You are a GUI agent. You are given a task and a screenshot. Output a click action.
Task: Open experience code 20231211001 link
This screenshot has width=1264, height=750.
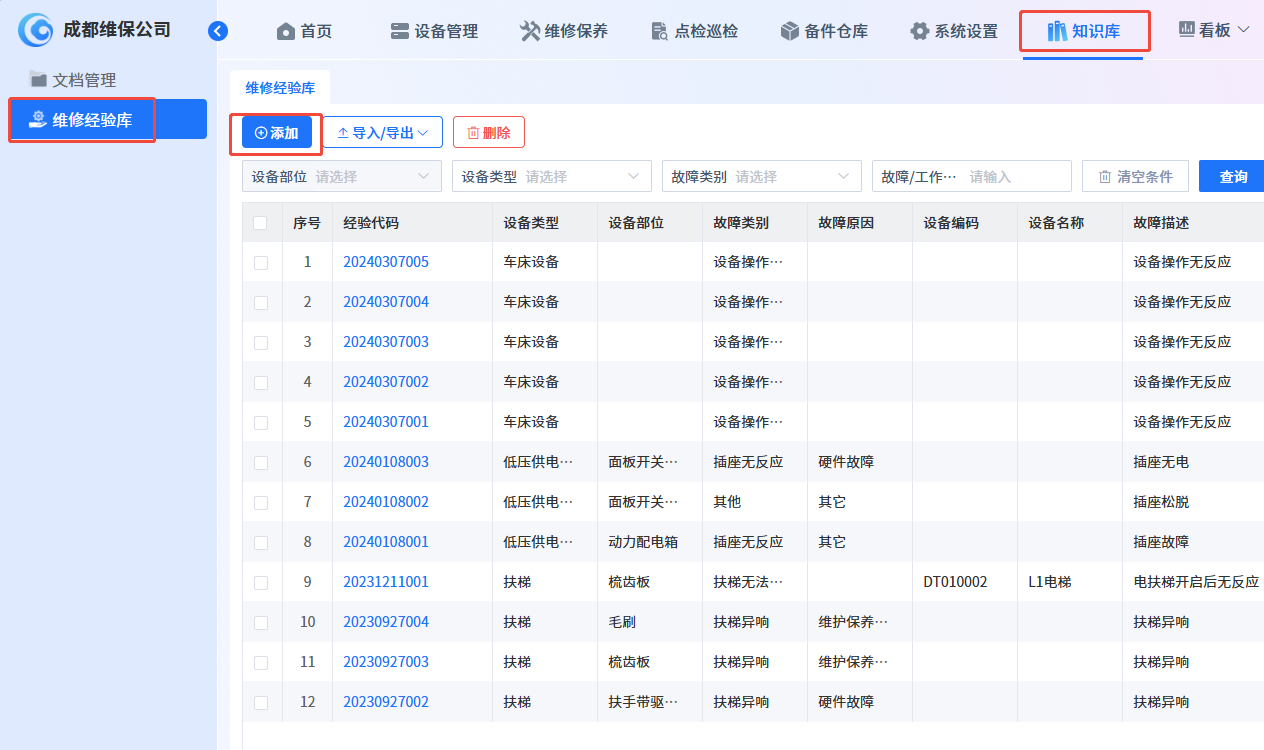pyautogui.click(x=386, y=582)
